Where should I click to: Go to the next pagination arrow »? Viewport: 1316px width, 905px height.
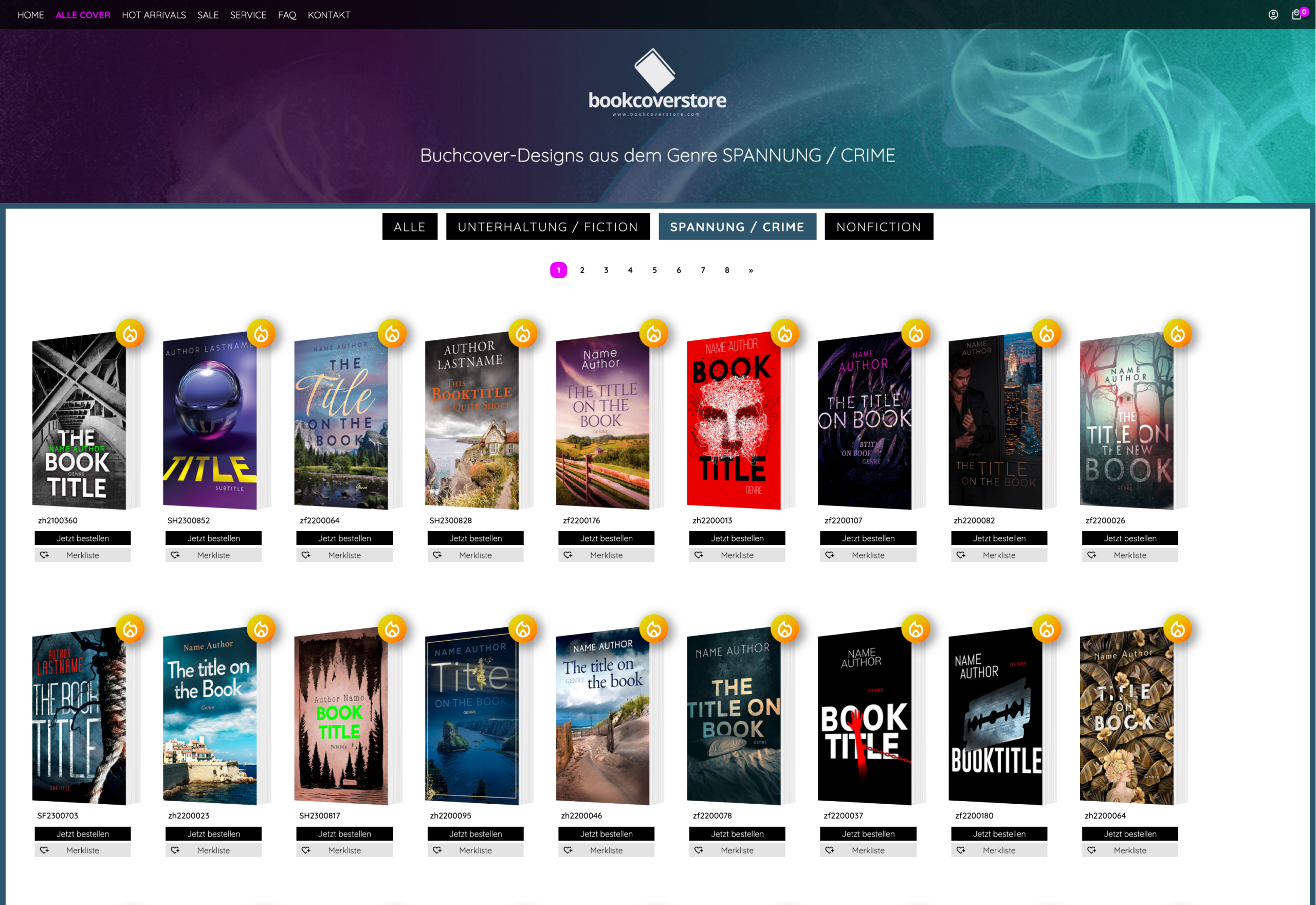click(x=751, y=270)
